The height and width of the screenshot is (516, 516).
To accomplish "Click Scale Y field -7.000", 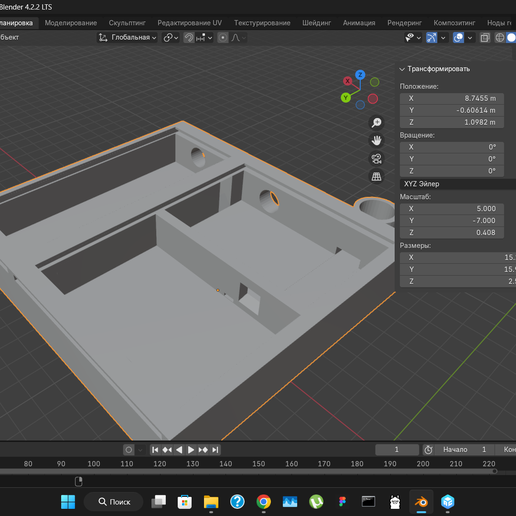I will [452, 221].
